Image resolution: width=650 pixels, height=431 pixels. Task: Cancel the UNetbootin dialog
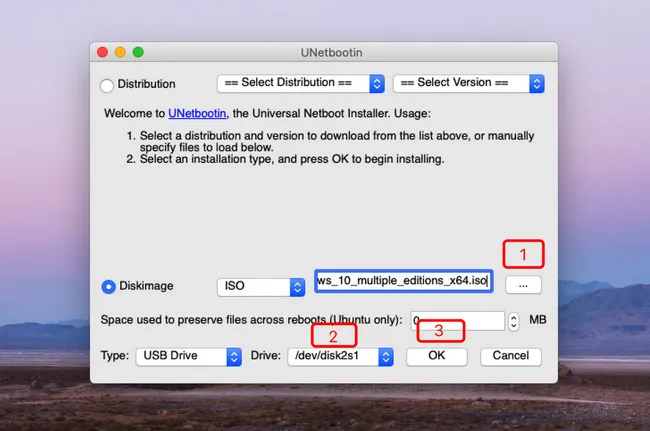pos(510,356)
